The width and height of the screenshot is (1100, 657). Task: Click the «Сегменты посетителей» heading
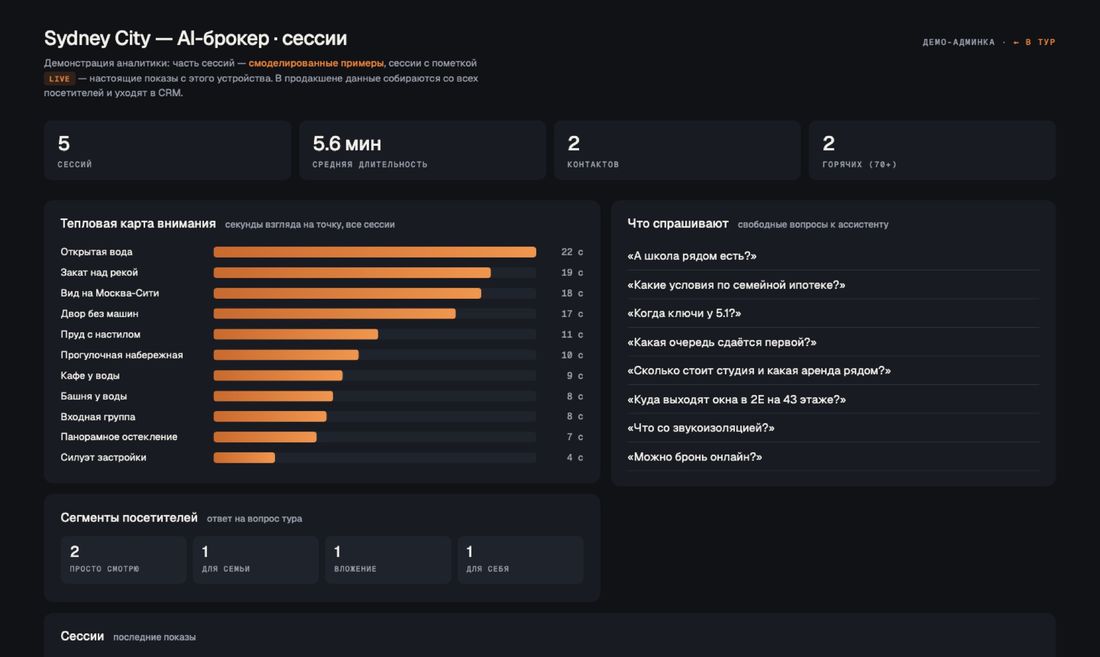129,518
